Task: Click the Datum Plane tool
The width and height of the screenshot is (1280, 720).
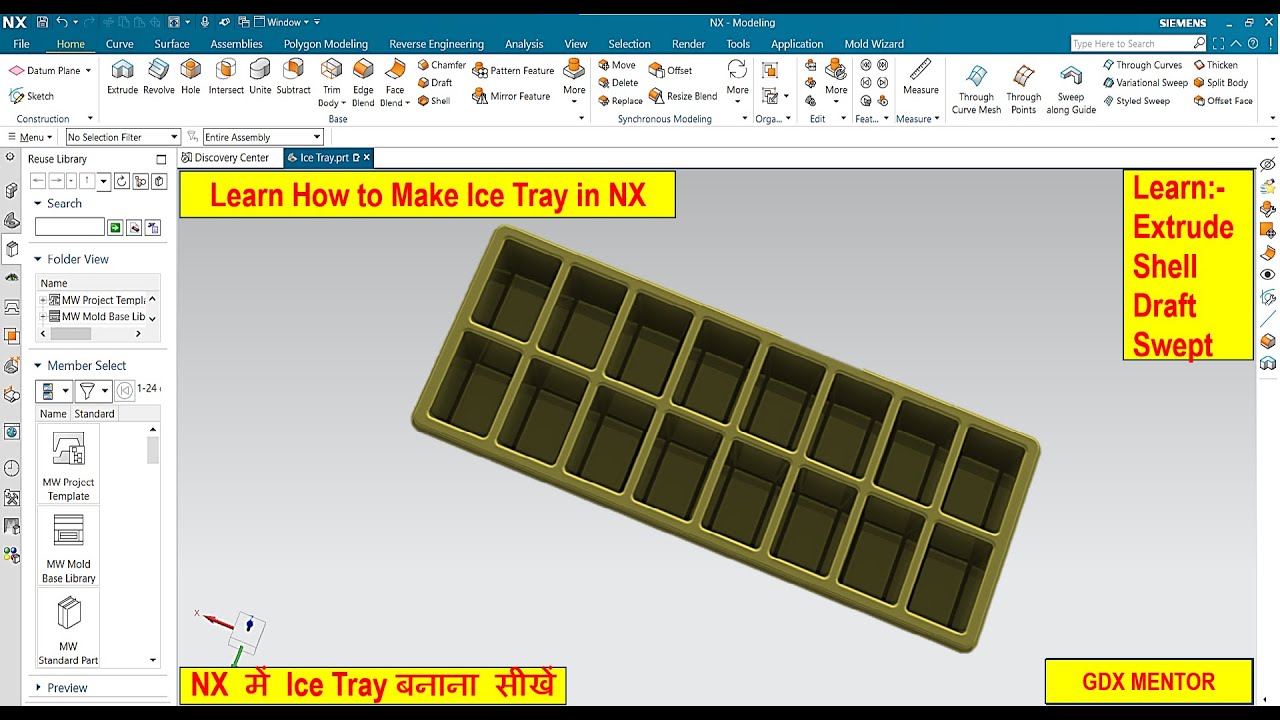Action: (46, 71)
